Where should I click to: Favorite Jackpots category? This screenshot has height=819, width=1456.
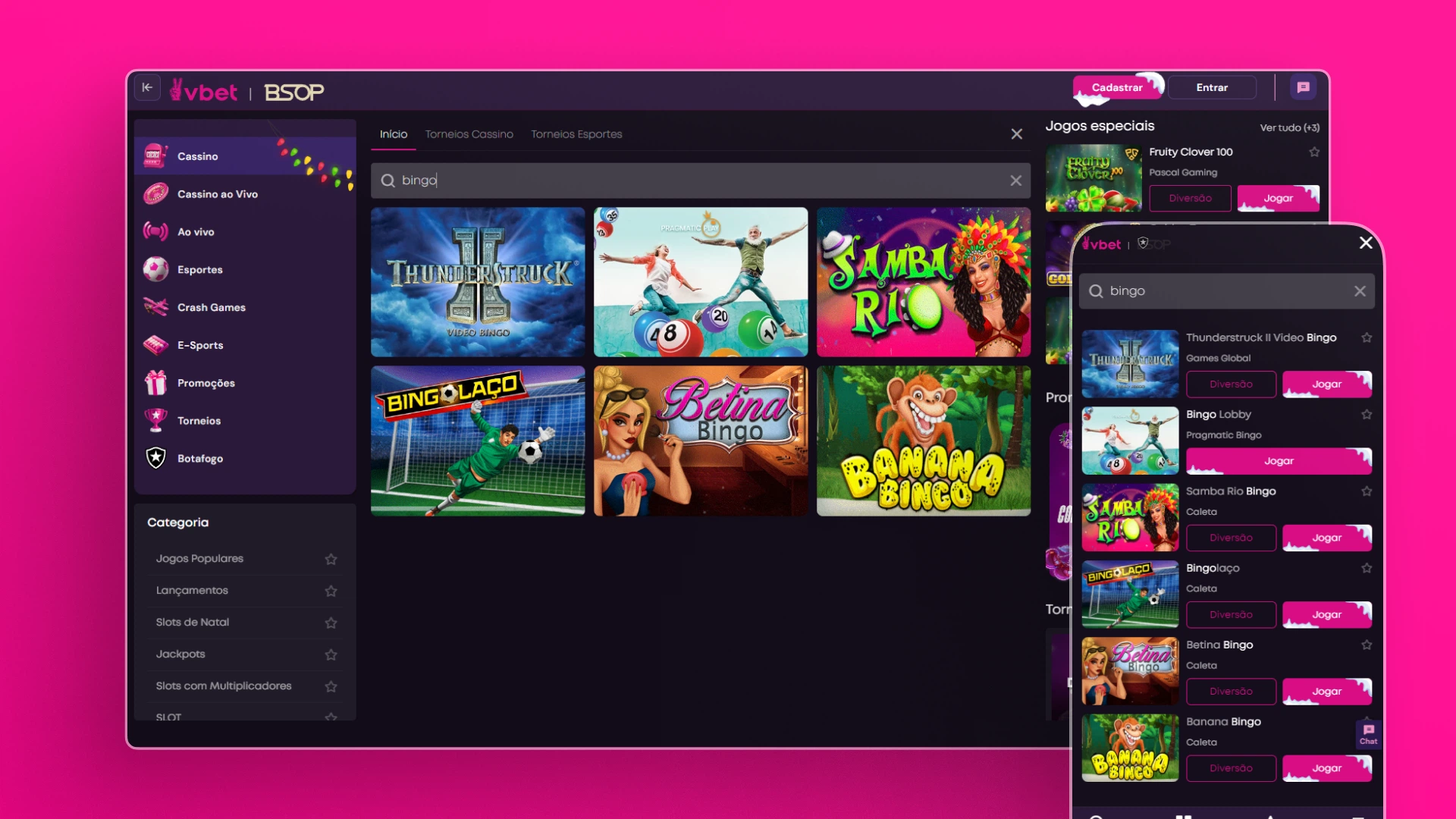point(331,654)
